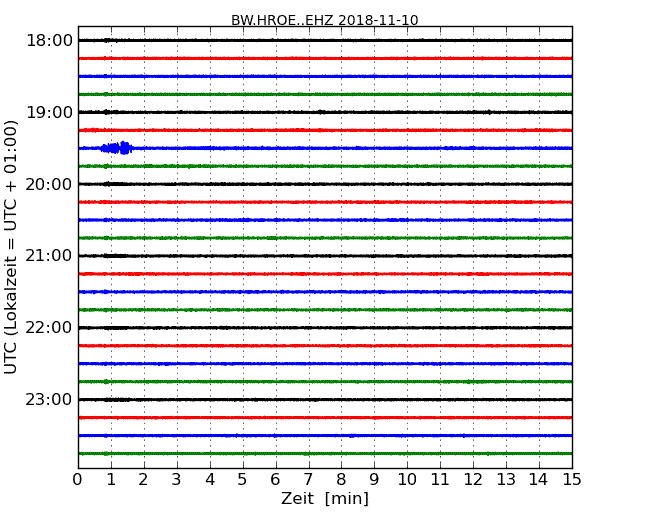Viewport: 650px width, 520px height.
Task: Click the Zeit [min] x-axis label
Action: [x=325, y=498]
